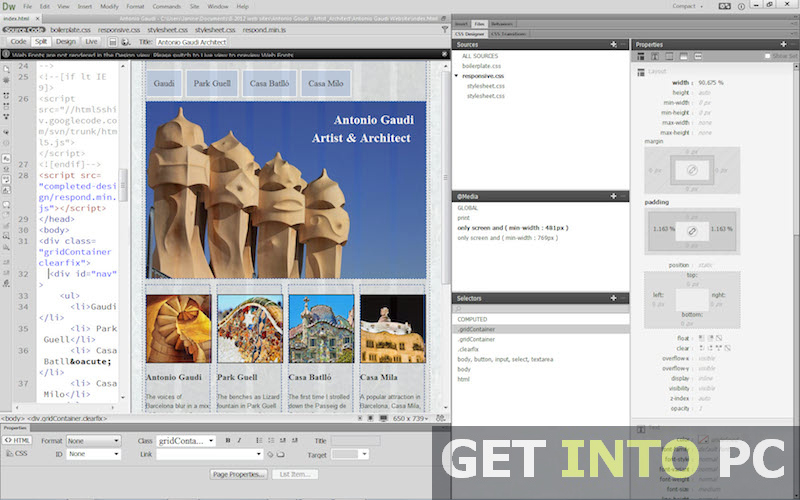The width and height of the screenshot is (800, 500).
Task: Click the preview in browser globe icon
Action: pos(125,42)
